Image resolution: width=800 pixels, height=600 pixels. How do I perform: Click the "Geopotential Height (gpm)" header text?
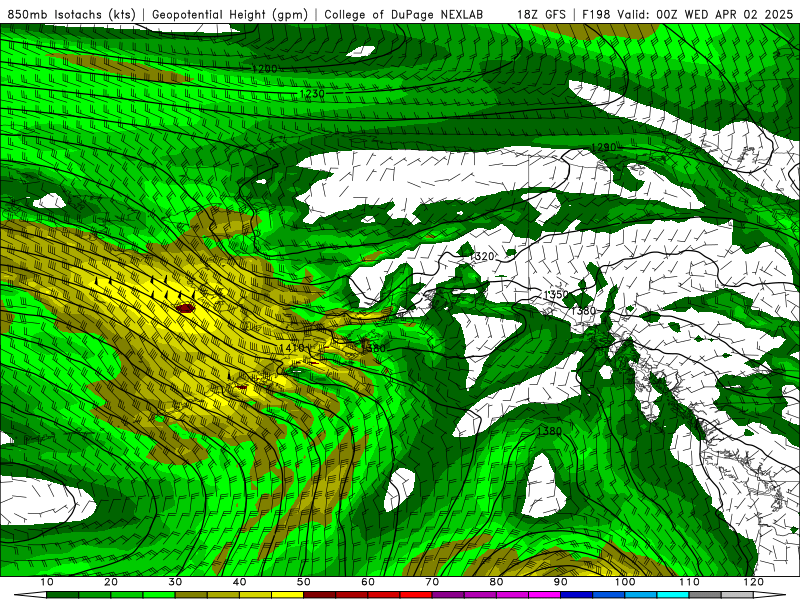click(230, 14)
